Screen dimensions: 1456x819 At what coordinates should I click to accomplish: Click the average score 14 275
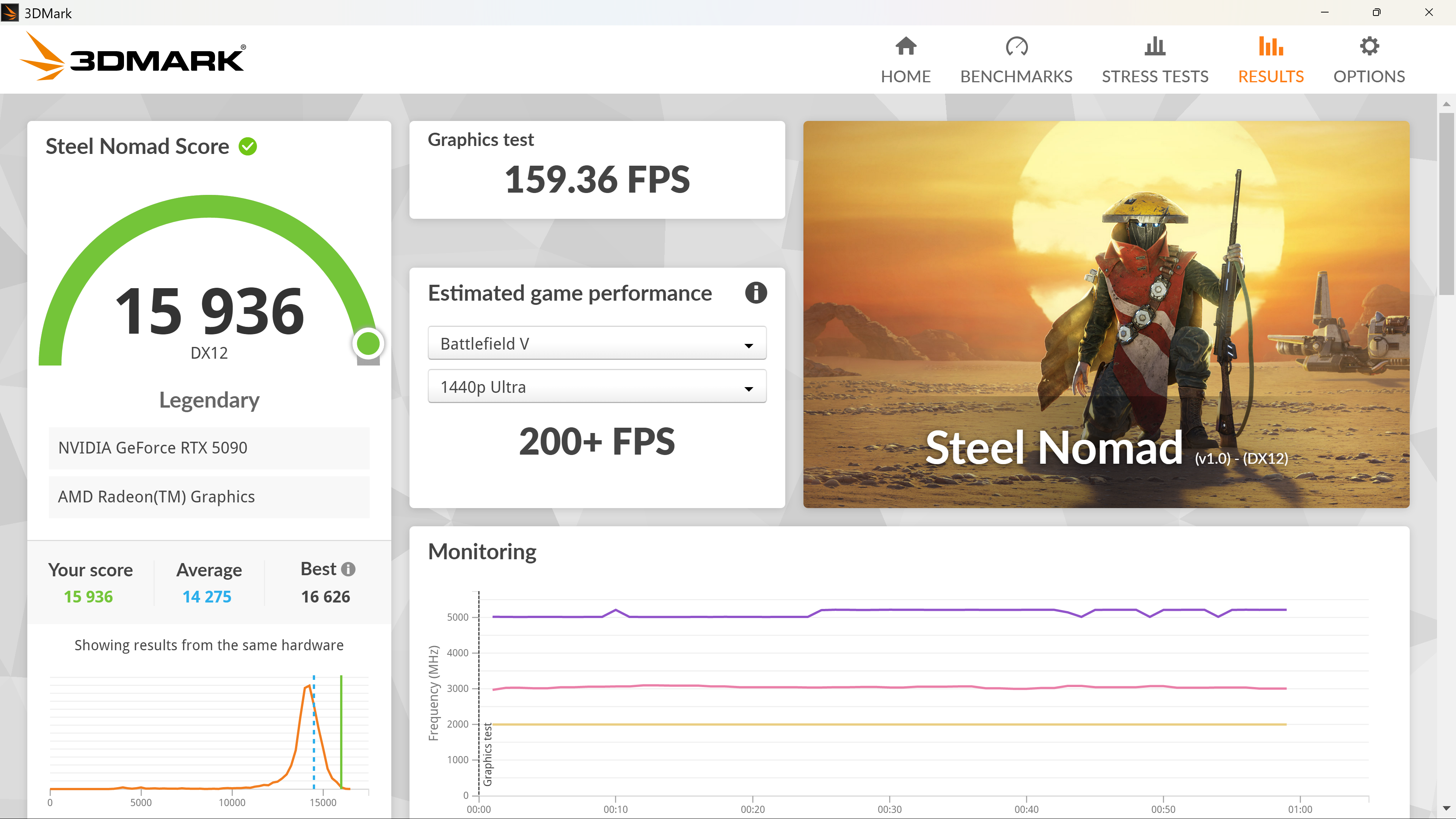pos(207,597)
